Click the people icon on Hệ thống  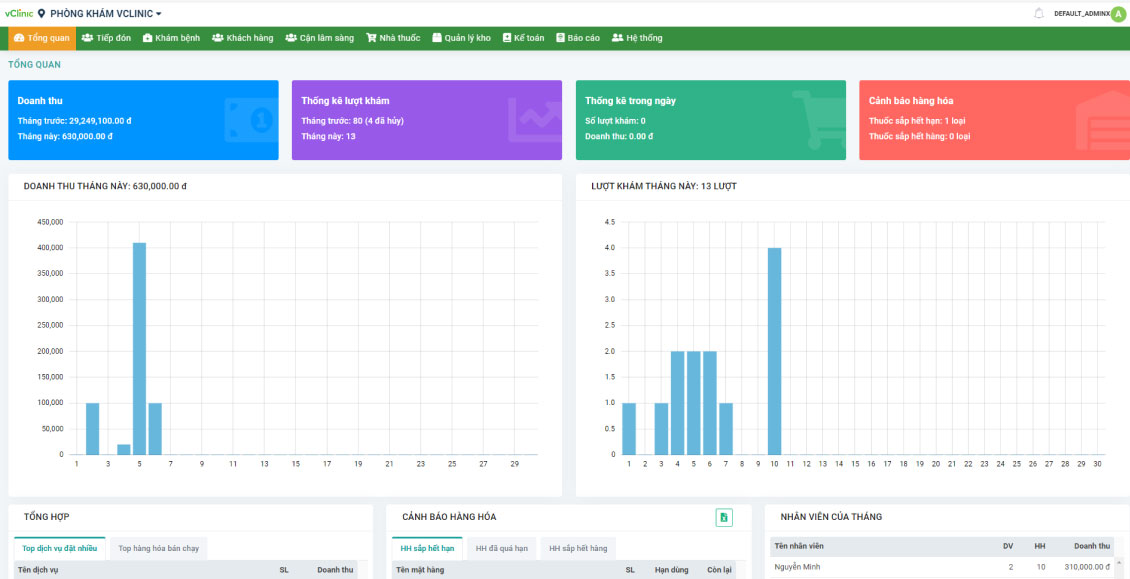click(x=617, y=38)
